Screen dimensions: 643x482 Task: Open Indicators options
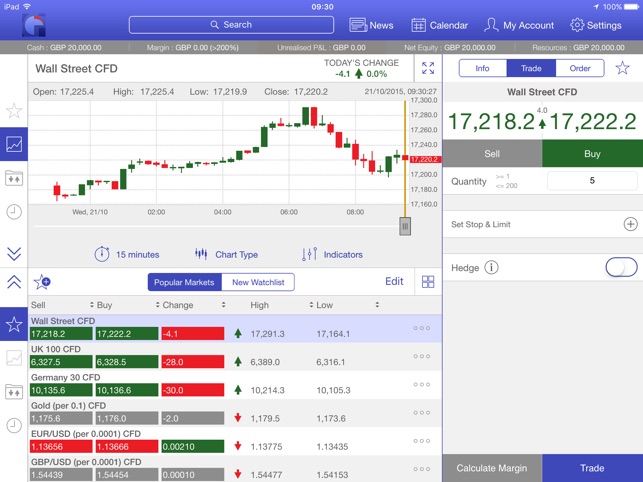pyautogui.click(x=332, y=254)
